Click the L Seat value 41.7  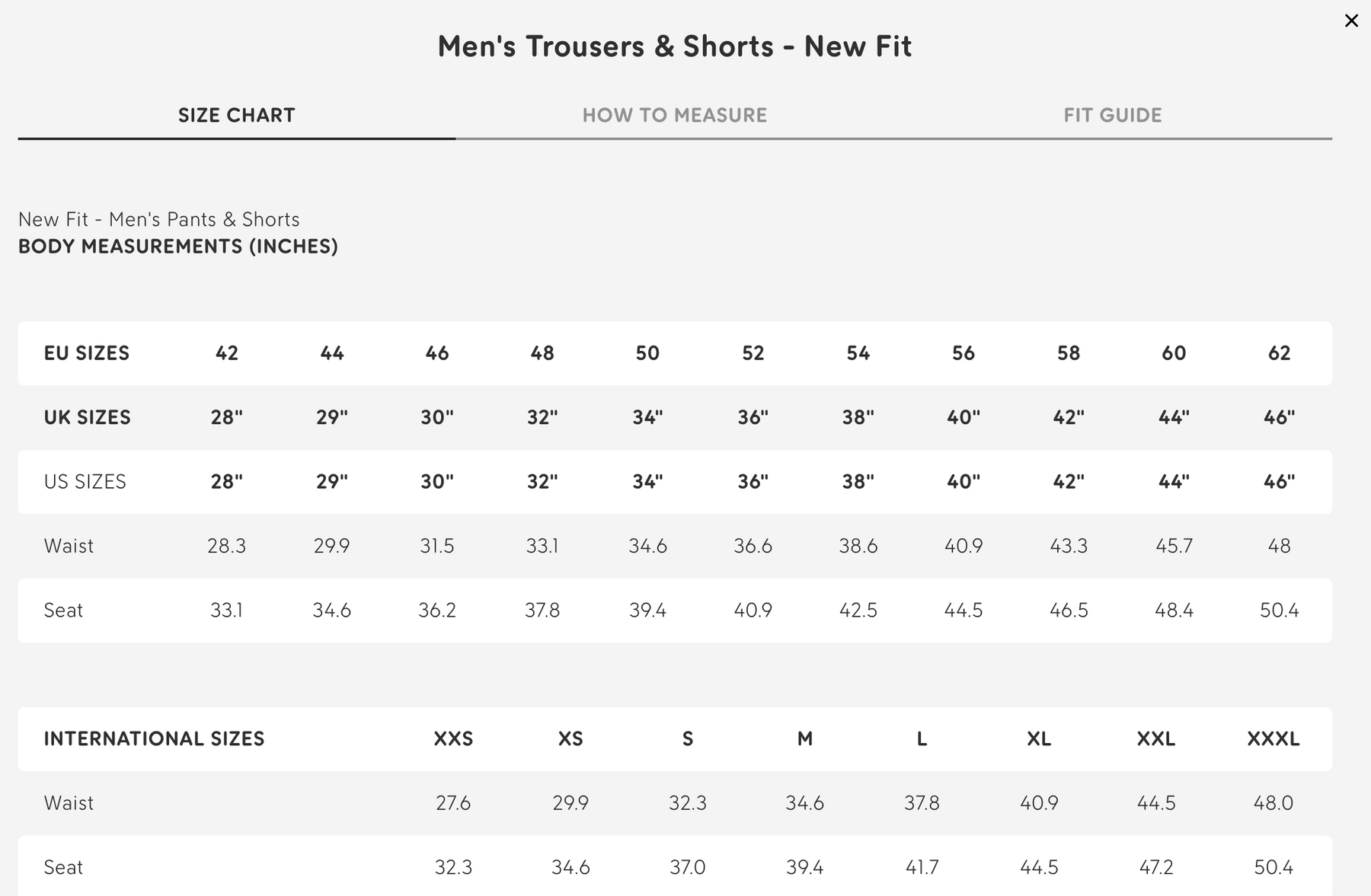point(922,867)
